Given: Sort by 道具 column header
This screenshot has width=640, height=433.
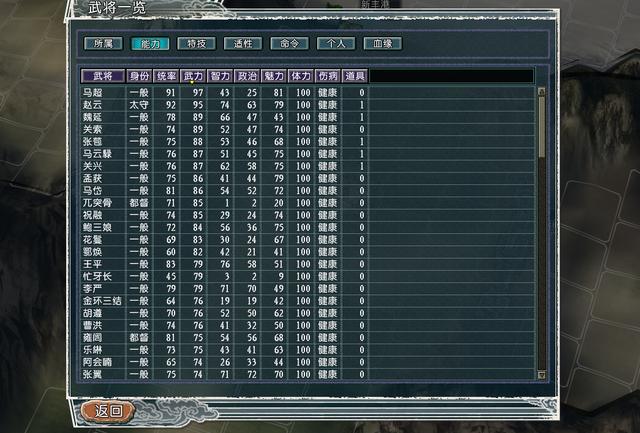Looking at the screenshot, I should coord(355,76).
